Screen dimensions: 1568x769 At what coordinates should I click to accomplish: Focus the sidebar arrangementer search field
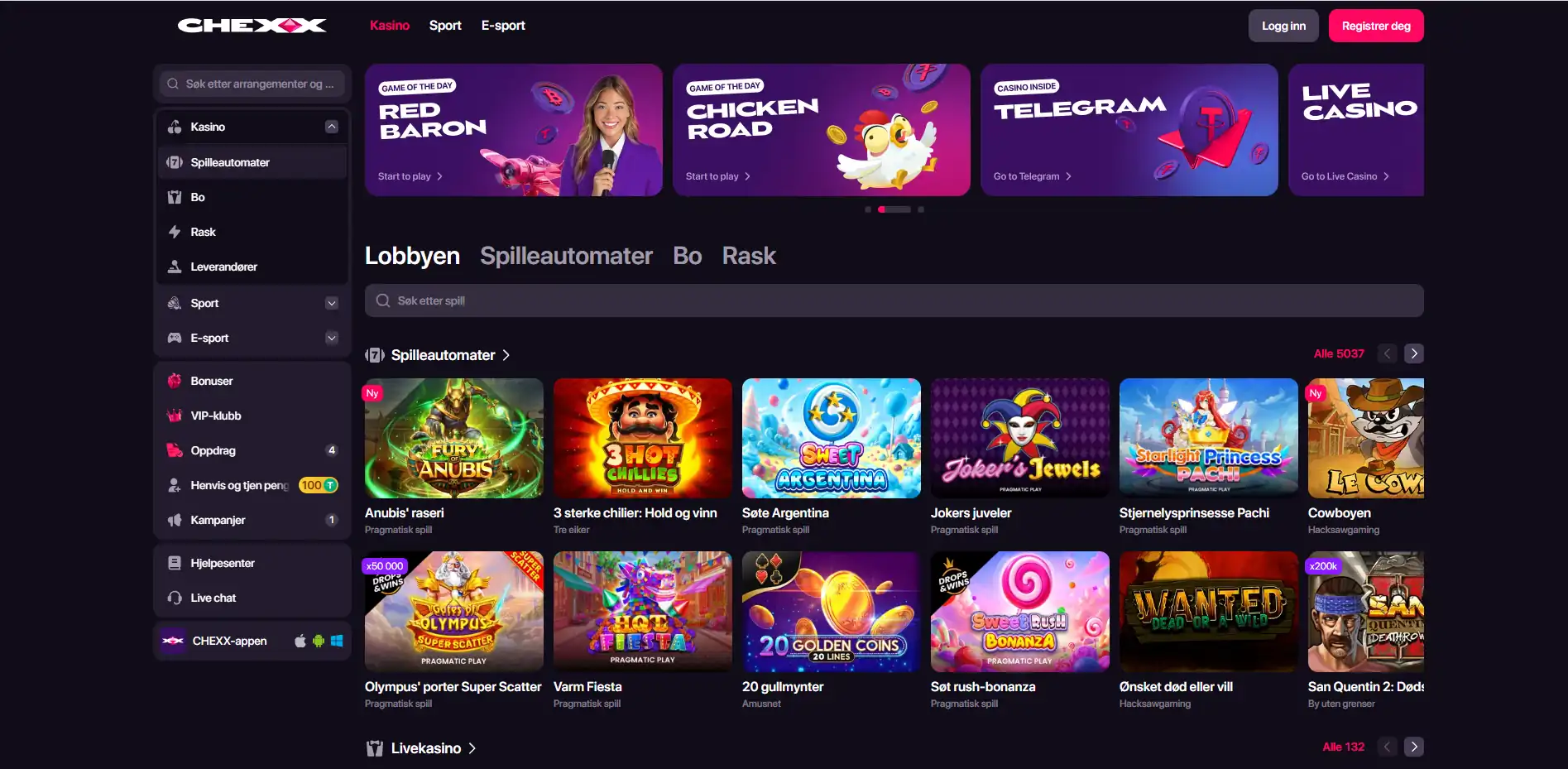point(252,84)
